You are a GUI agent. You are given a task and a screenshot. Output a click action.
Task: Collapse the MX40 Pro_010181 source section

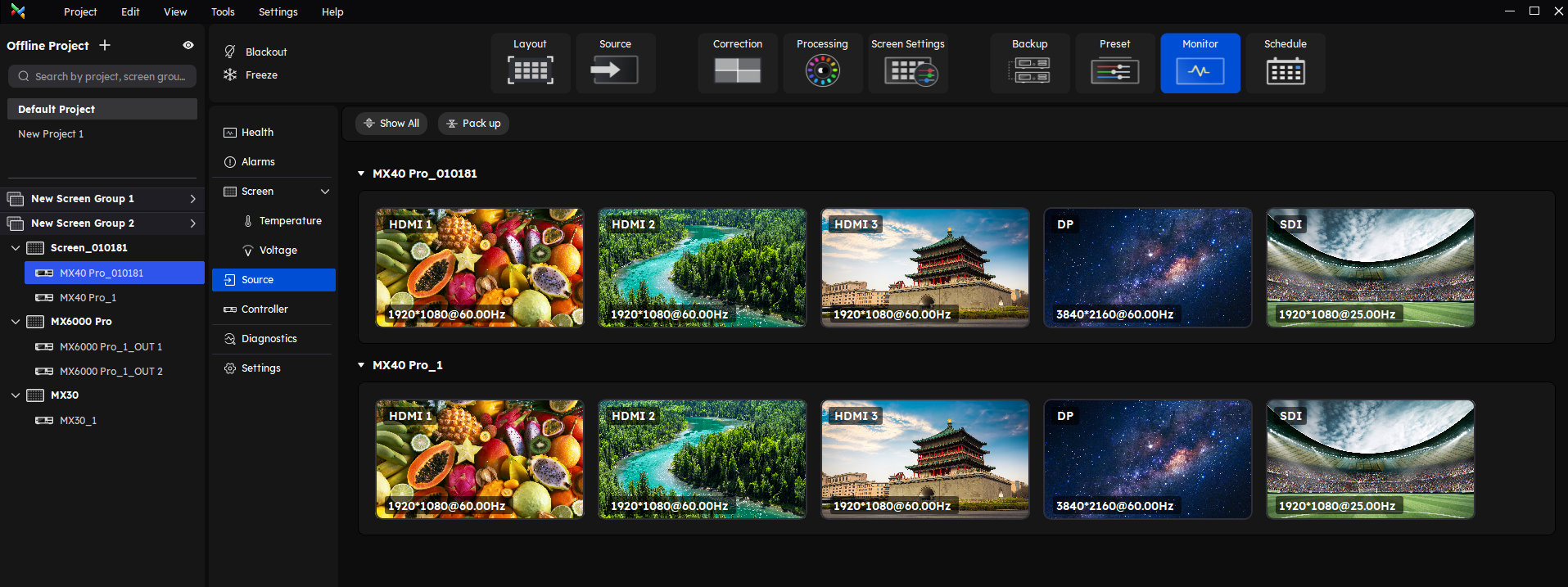(x=361, y=174)
